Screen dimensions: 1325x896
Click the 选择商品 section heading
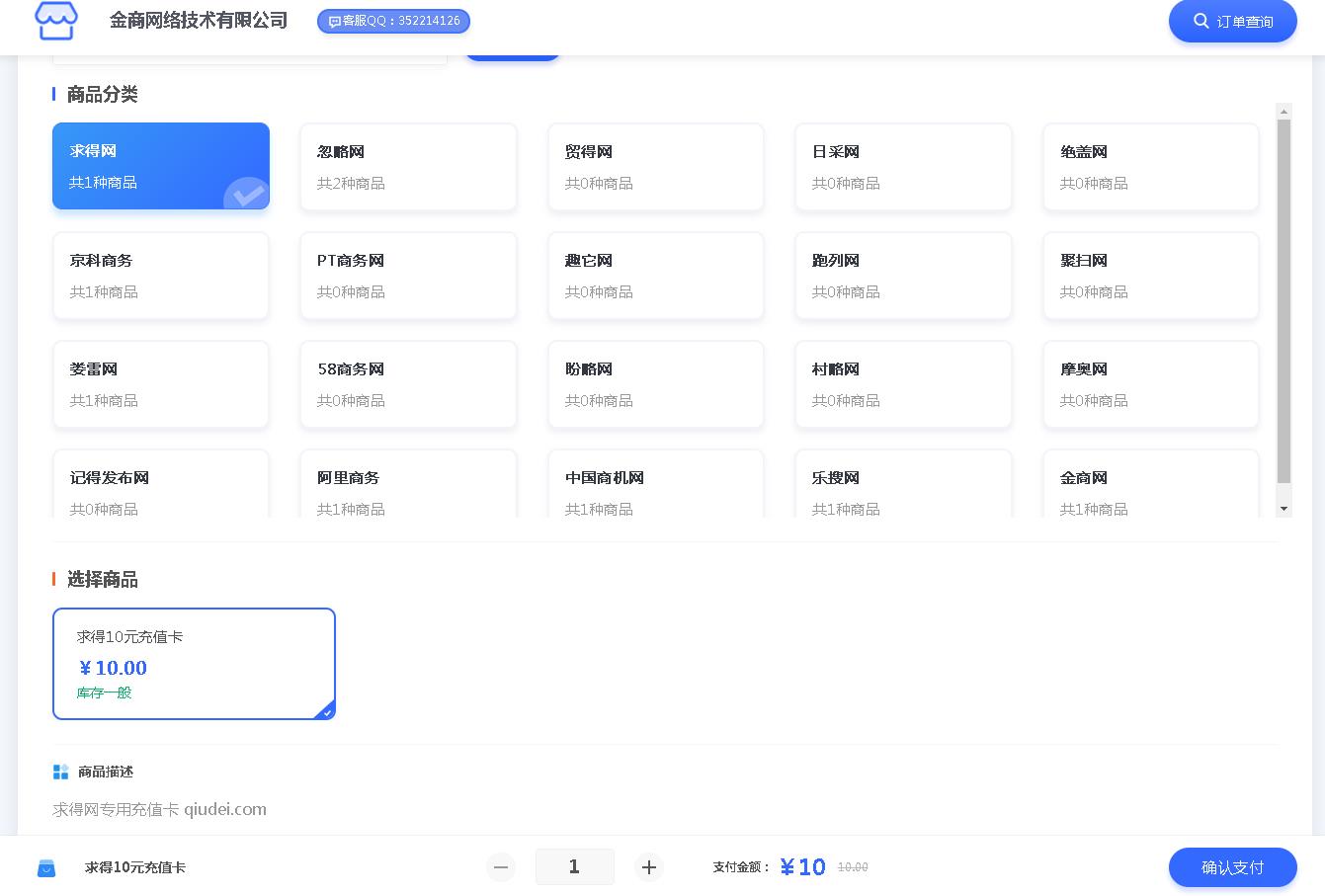pyautogui.click(x=103, y=579)
